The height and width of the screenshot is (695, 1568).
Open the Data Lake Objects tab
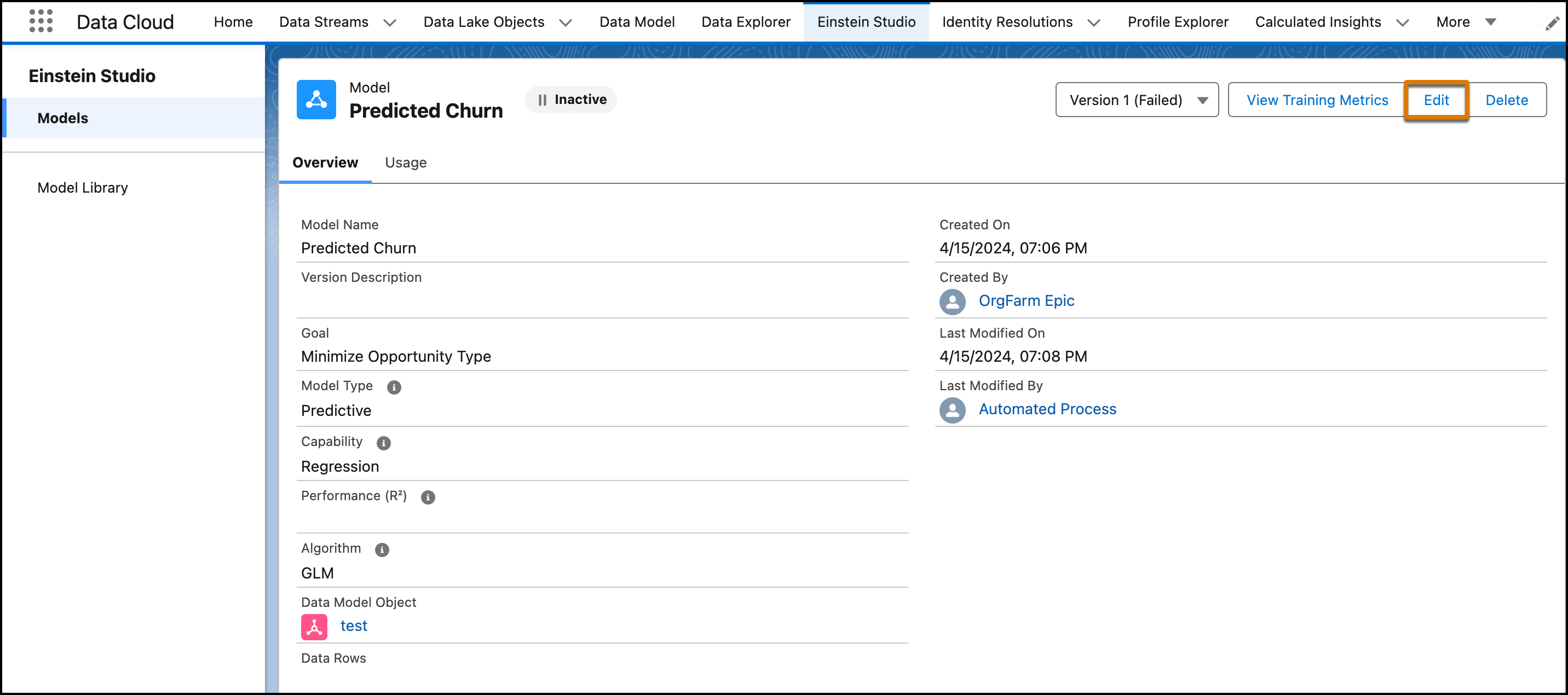click(x=483, y=22)
